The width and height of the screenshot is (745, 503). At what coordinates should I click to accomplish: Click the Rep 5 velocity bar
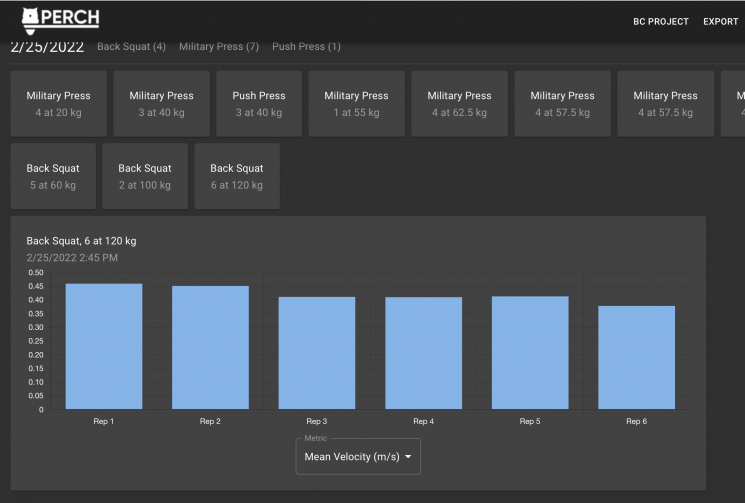530,352
